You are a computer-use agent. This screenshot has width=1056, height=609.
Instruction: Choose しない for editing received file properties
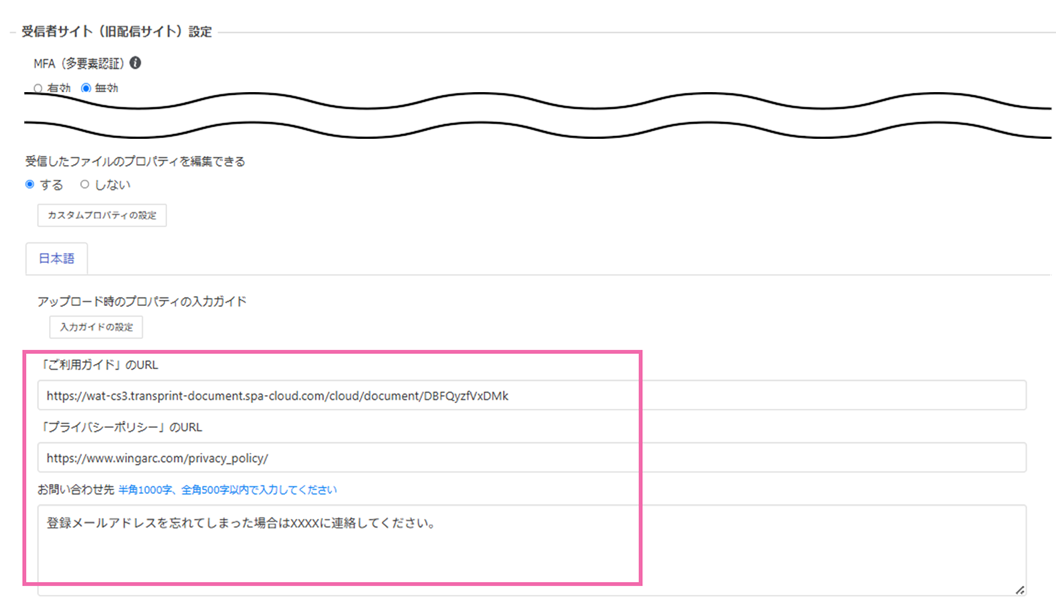click(x=85, y=185)
